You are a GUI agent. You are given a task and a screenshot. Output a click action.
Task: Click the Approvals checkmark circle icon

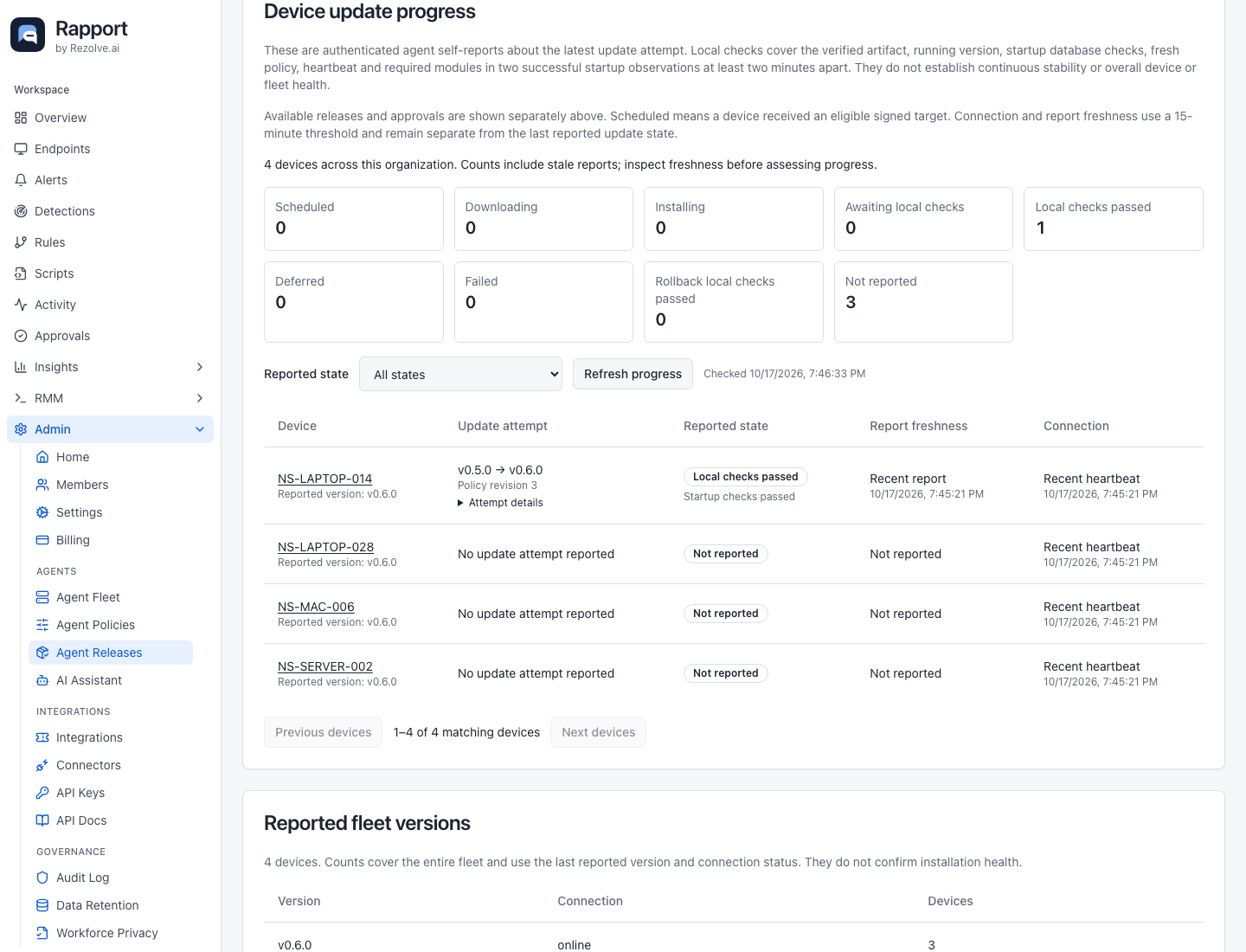pos(21,336)
